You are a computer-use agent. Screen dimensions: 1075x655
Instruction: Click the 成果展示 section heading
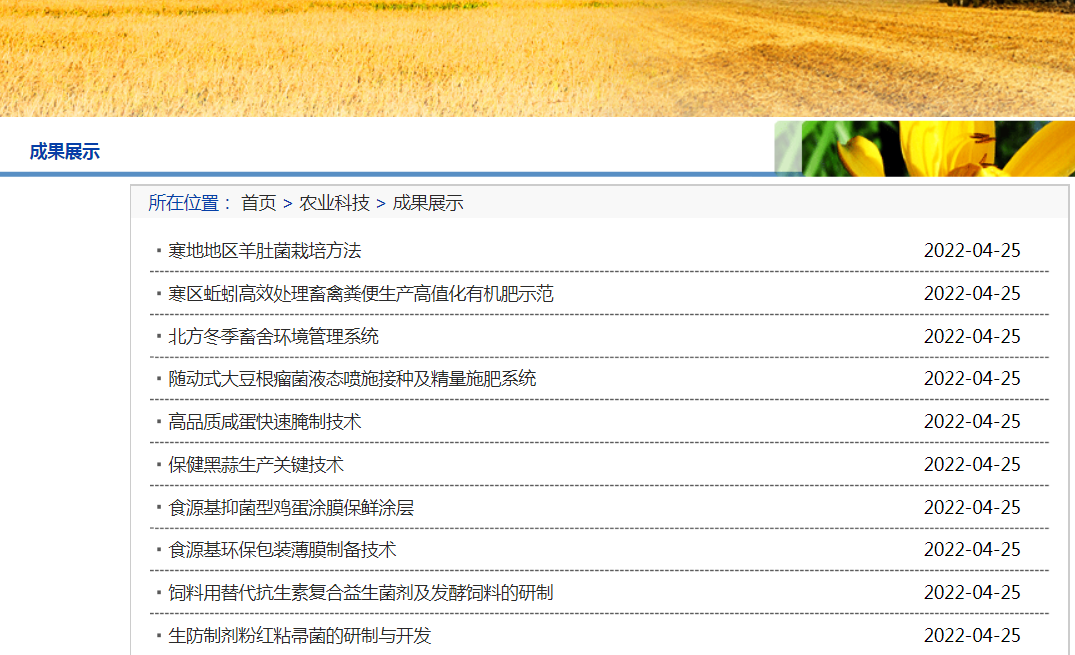[x=64, y=152]
